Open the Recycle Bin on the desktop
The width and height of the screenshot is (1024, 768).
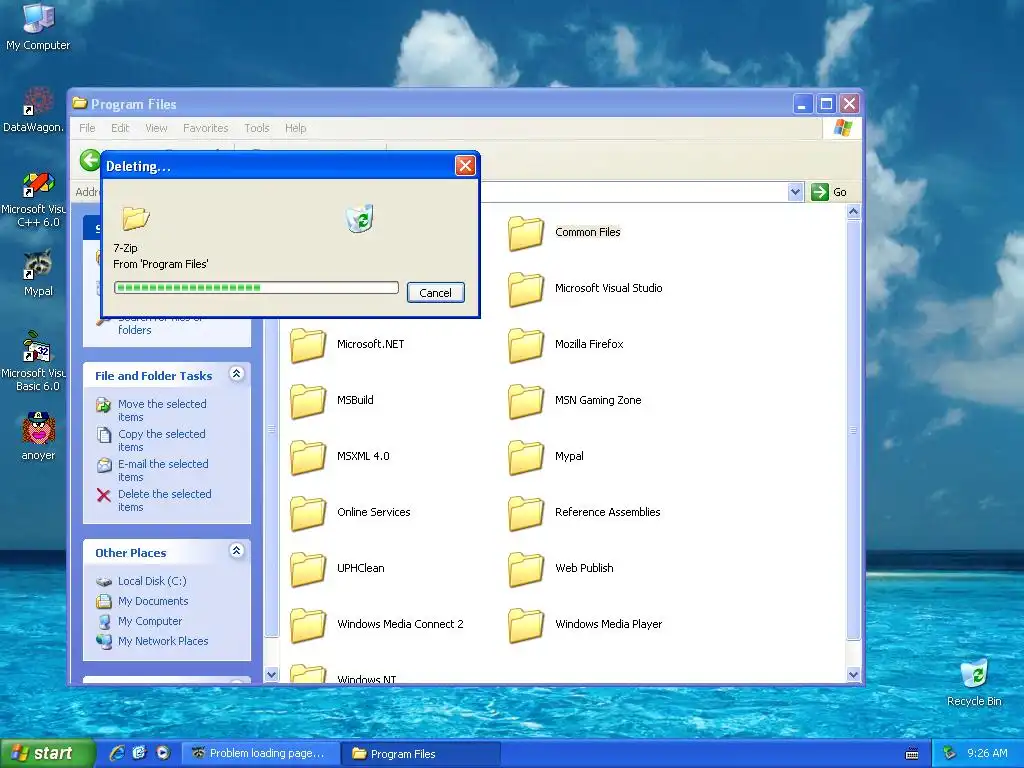pyautogui.click(x=974, y=682)
